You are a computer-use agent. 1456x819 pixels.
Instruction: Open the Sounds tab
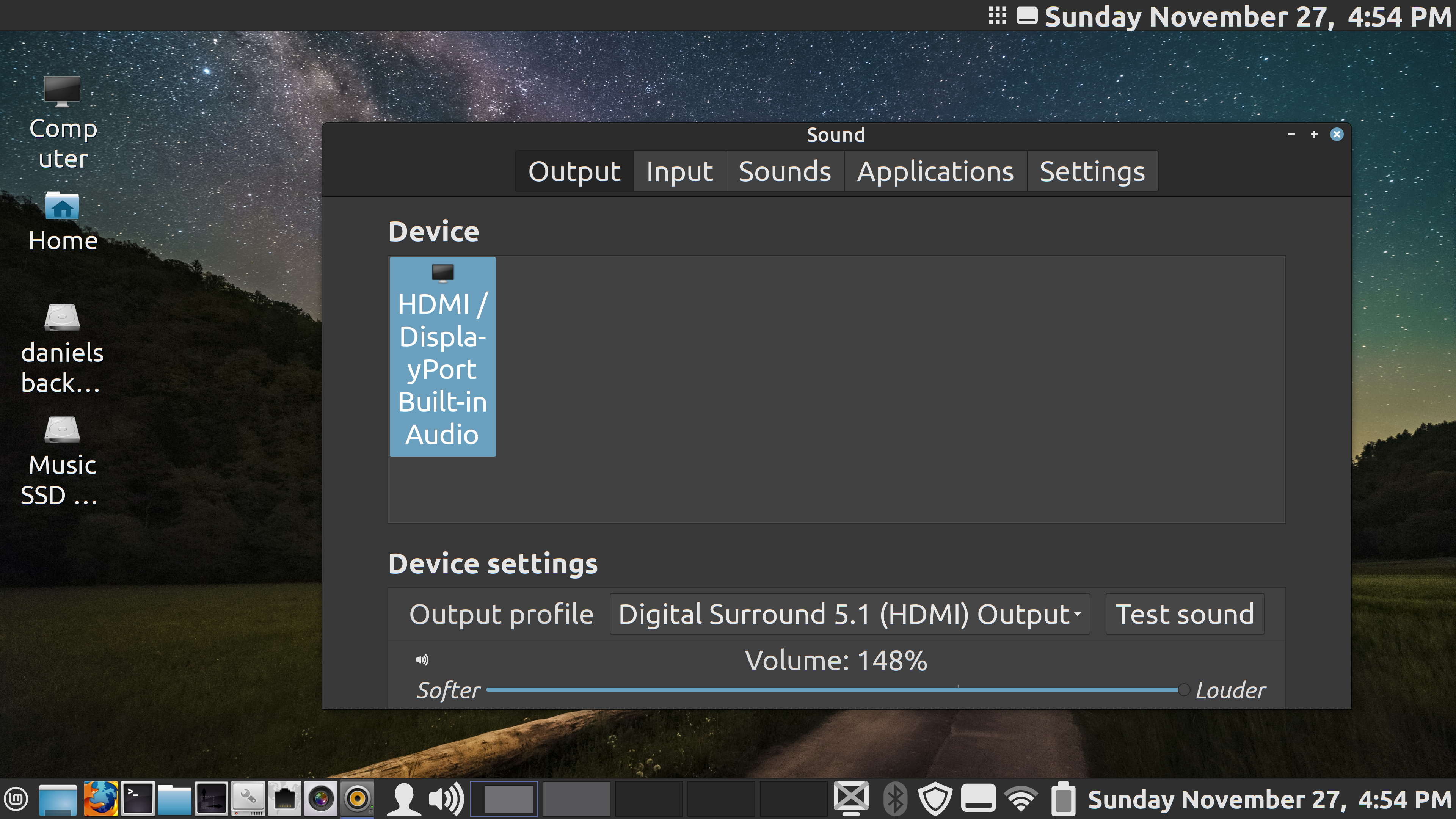[x=784, y=171]
